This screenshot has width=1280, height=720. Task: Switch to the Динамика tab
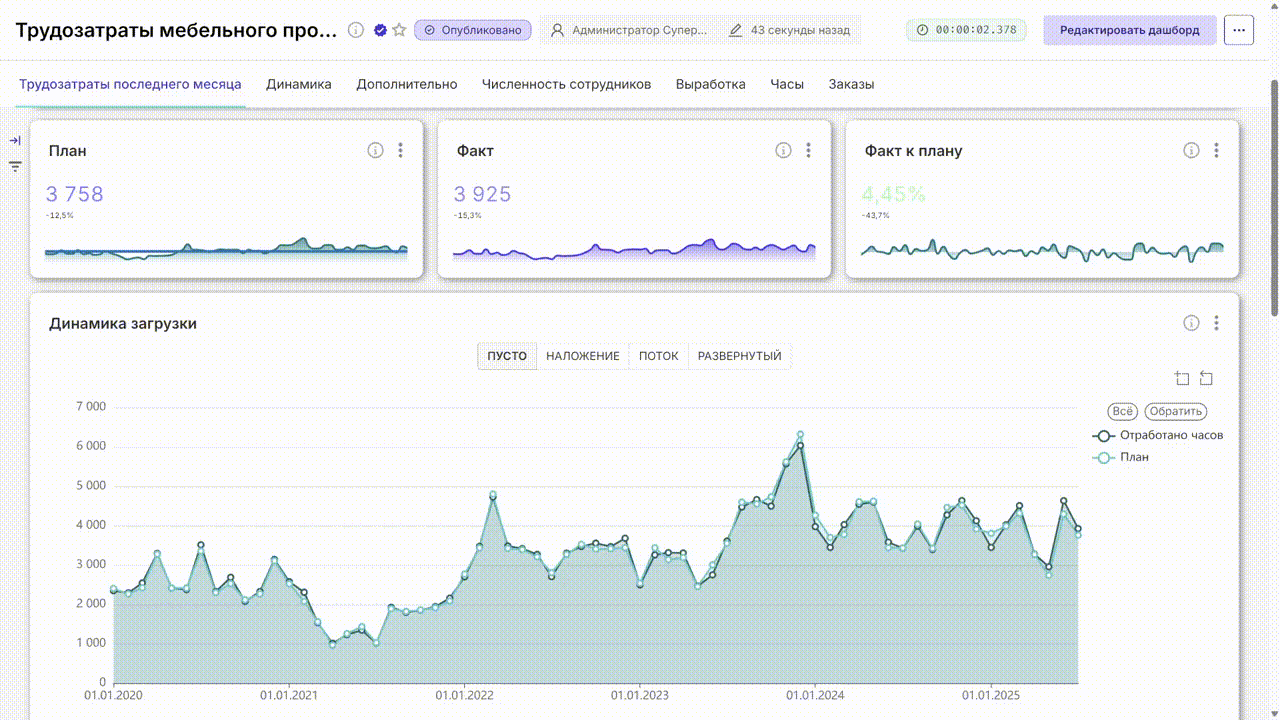(x=299, y=84)
